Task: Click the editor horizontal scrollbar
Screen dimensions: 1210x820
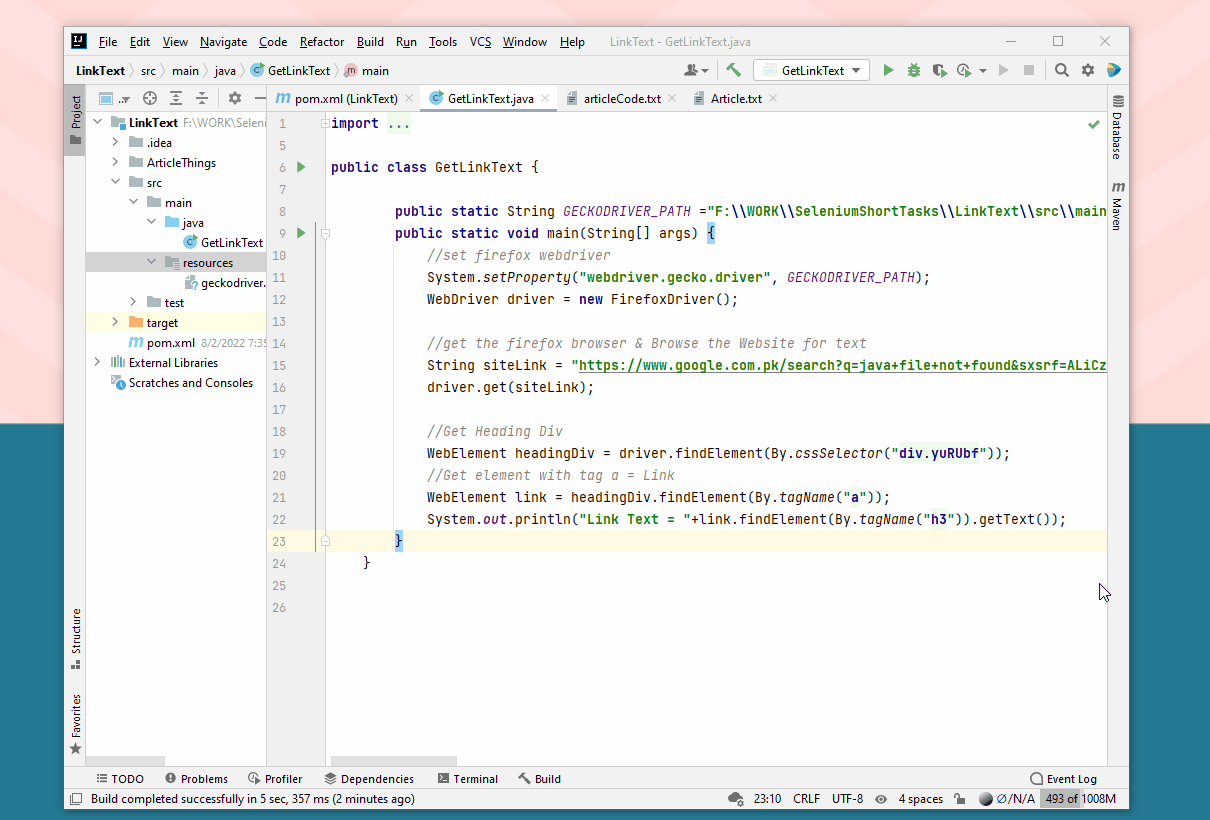Action: pos(394,761)
